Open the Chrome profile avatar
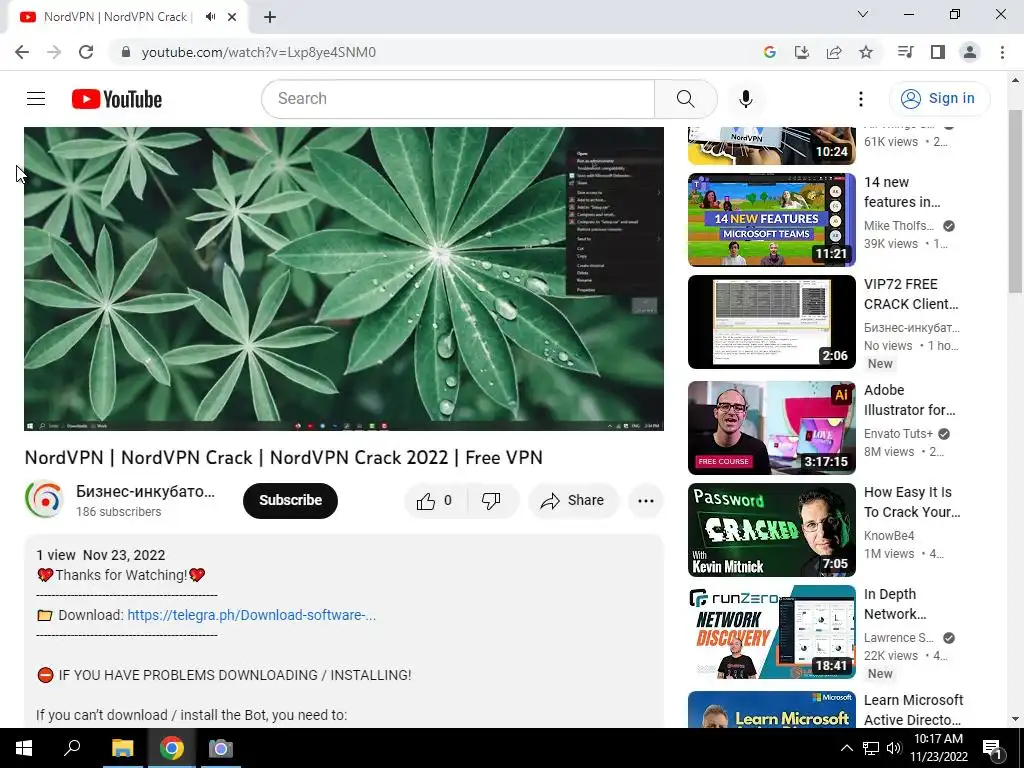 970,52
